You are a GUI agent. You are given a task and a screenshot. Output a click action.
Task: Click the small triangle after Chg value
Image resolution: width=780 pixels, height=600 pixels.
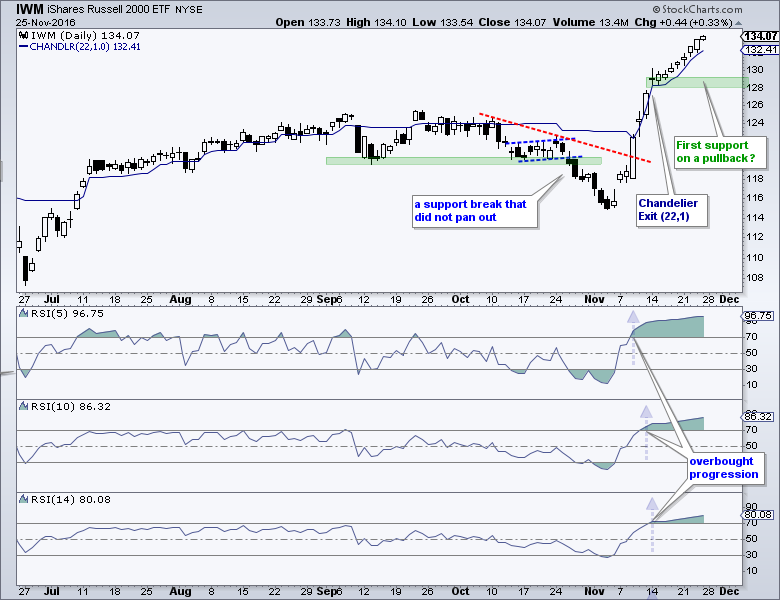click(x=739, y=23)
